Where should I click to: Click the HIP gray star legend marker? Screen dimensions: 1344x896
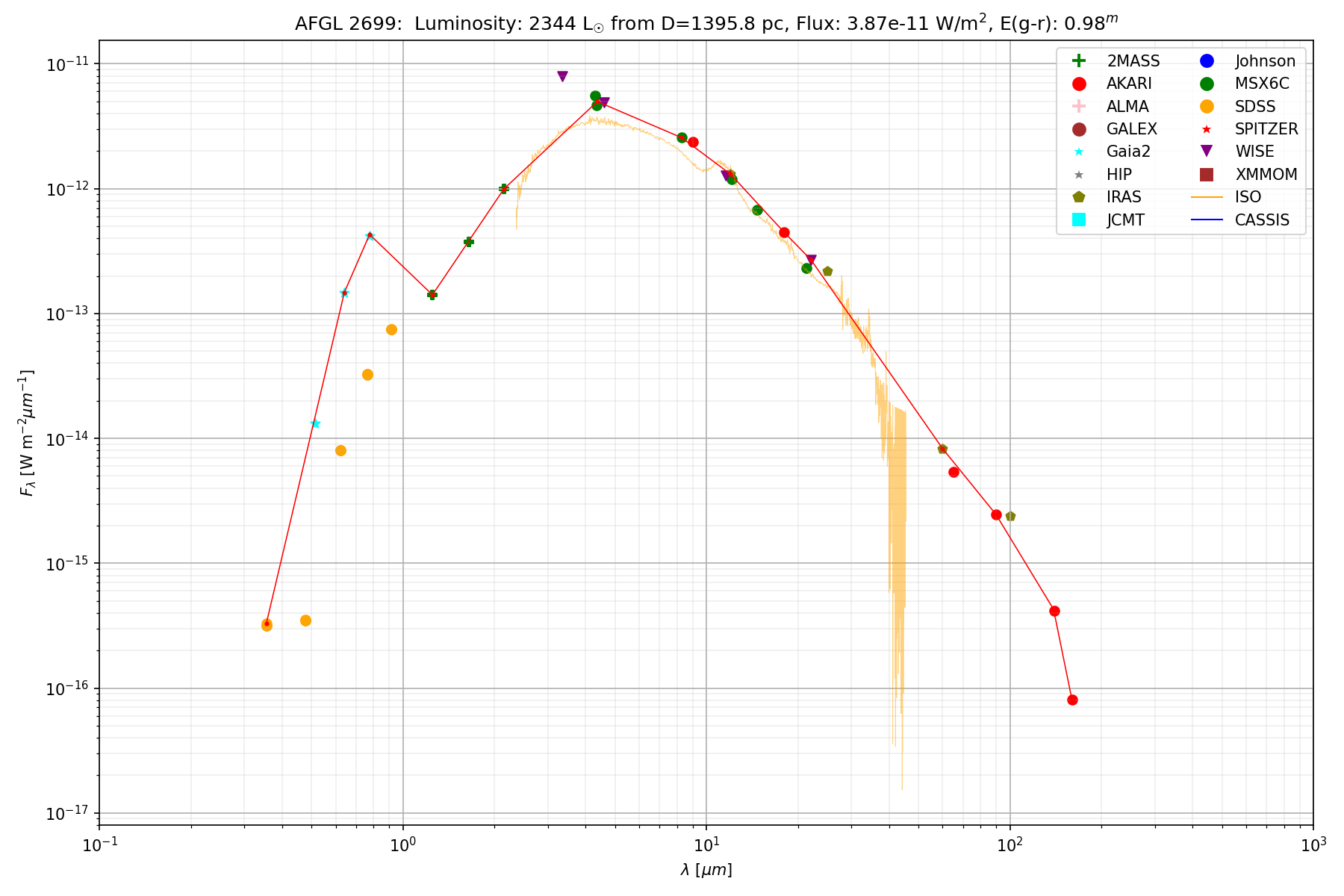click(x=1078, y=175)
